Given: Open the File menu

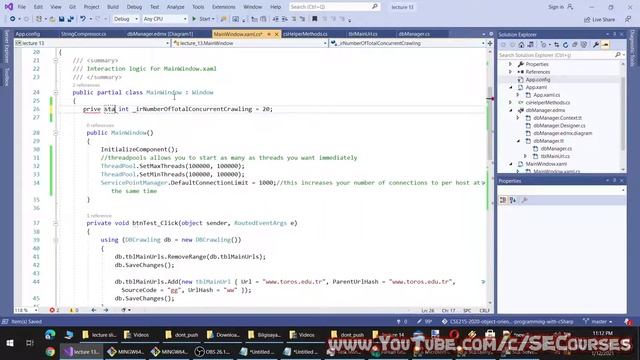Looking at the screenshot, I should pos(21,7).
